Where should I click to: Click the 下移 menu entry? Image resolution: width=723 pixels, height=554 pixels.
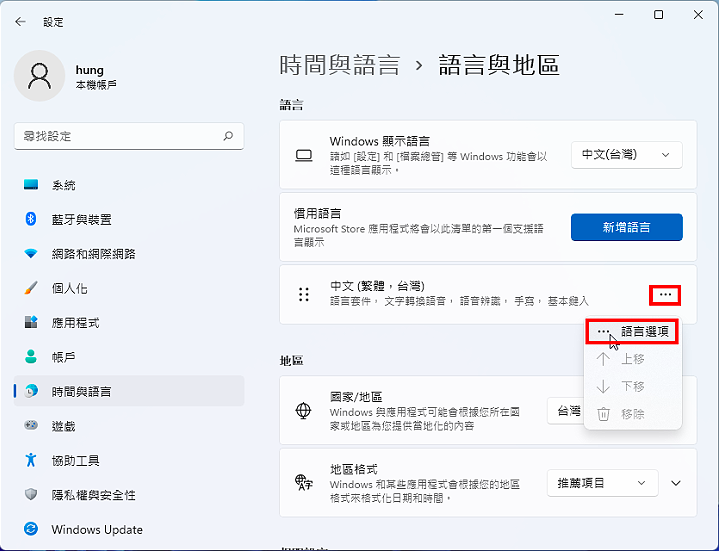click(x=633, y=387)
